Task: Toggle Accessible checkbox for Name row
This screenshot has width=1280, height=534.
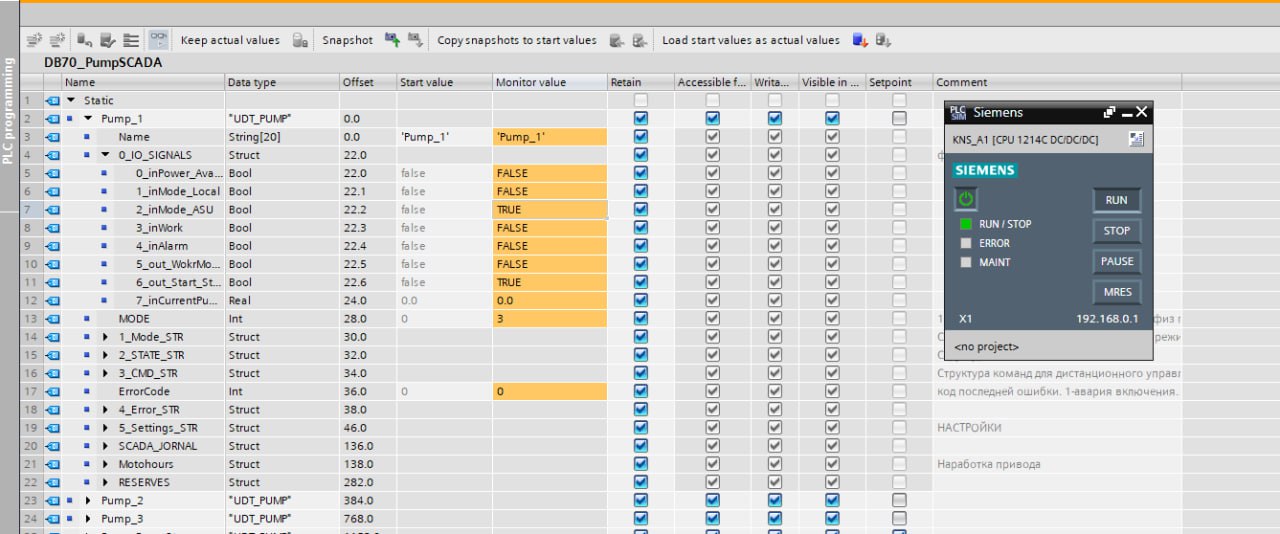Action: (712, 136)
